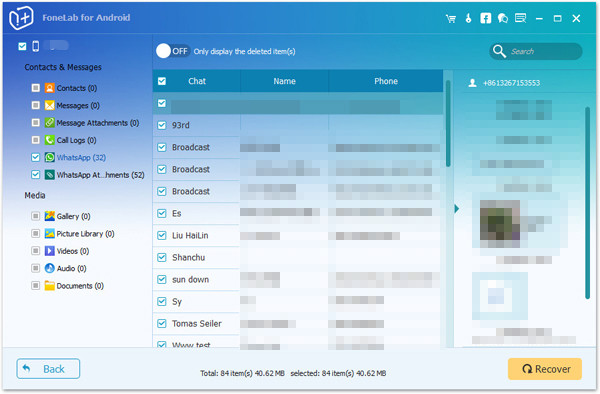Select the Sy chat row
Screen dimensions: 600x394
click(298, 301)
